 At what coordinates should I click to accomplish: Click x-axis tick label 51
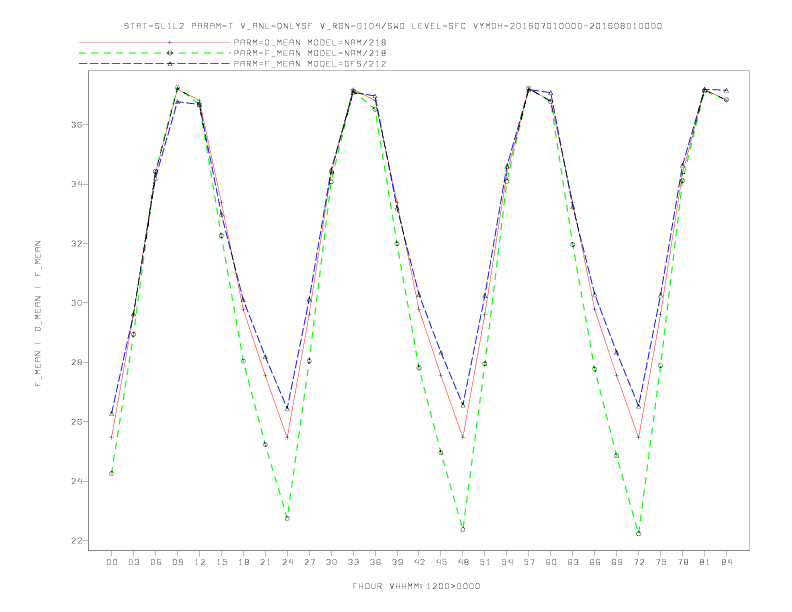(x=485, y=562)
